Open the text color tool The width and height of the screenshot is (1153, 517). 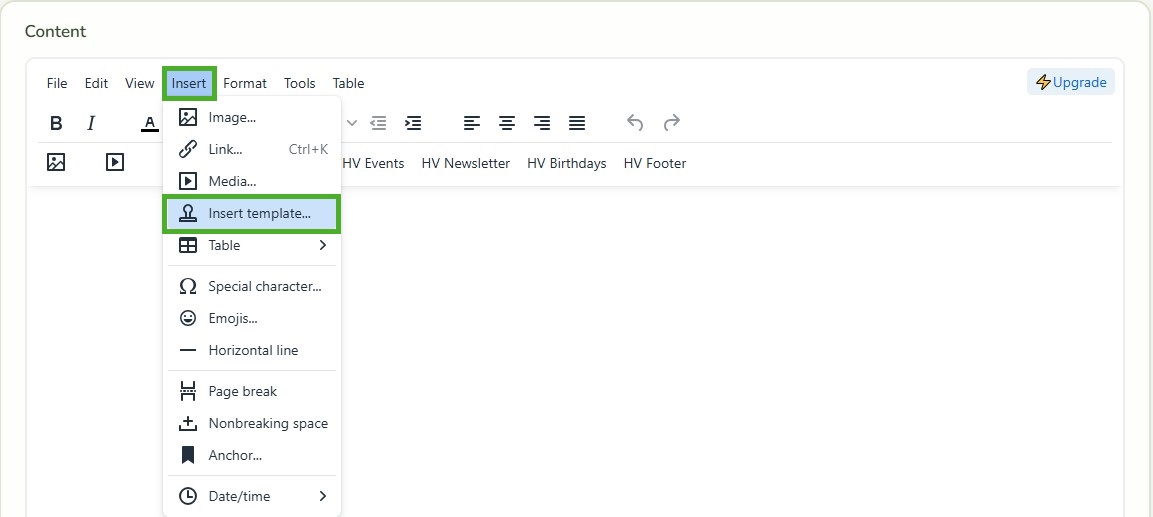[x=150, y=123]
